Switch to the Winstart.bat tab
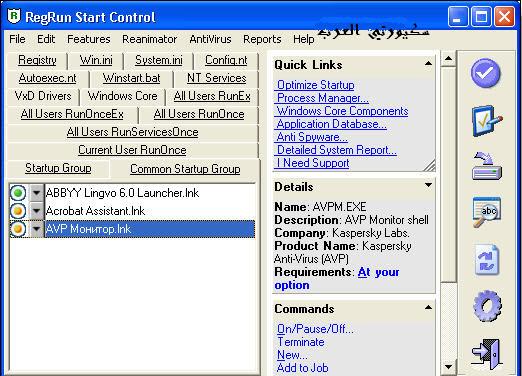This screenshot has width=522, height=376. (x=131, y=78)
